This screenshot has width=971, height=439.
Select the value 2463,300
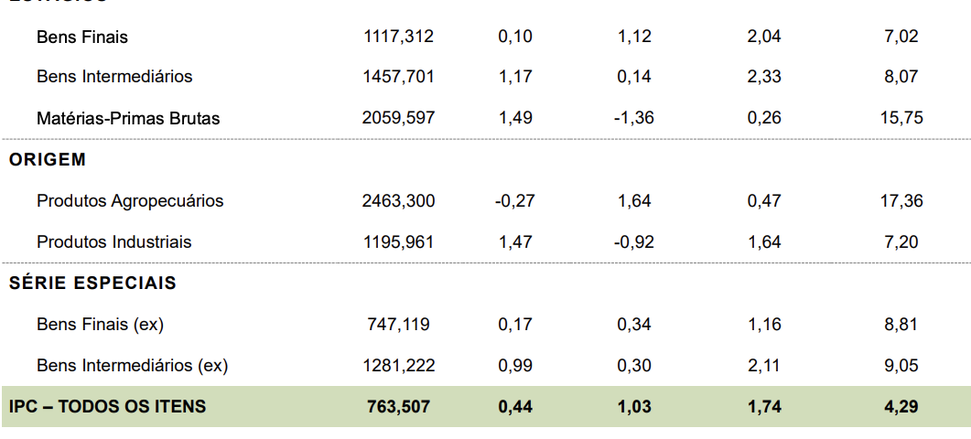[x=398, y=201]
